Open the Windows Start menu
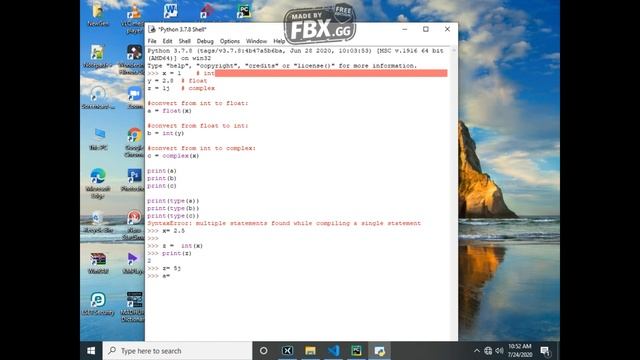This screenshot has width=640, height=360. [x=91, y=351]
